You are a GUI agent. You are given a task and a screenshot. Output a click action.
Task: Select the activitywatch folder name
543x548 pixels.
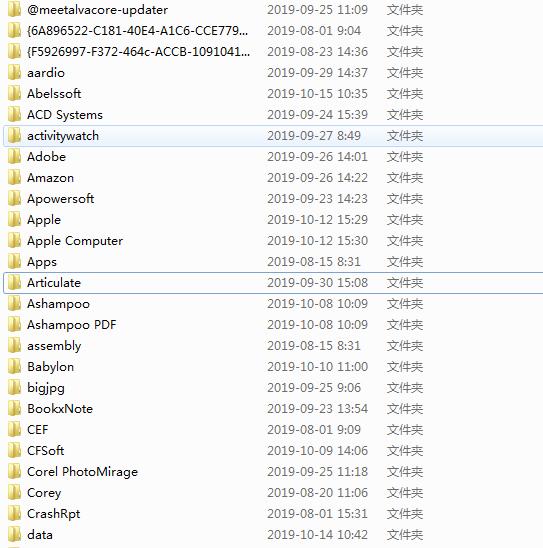(x=63, y=136)
